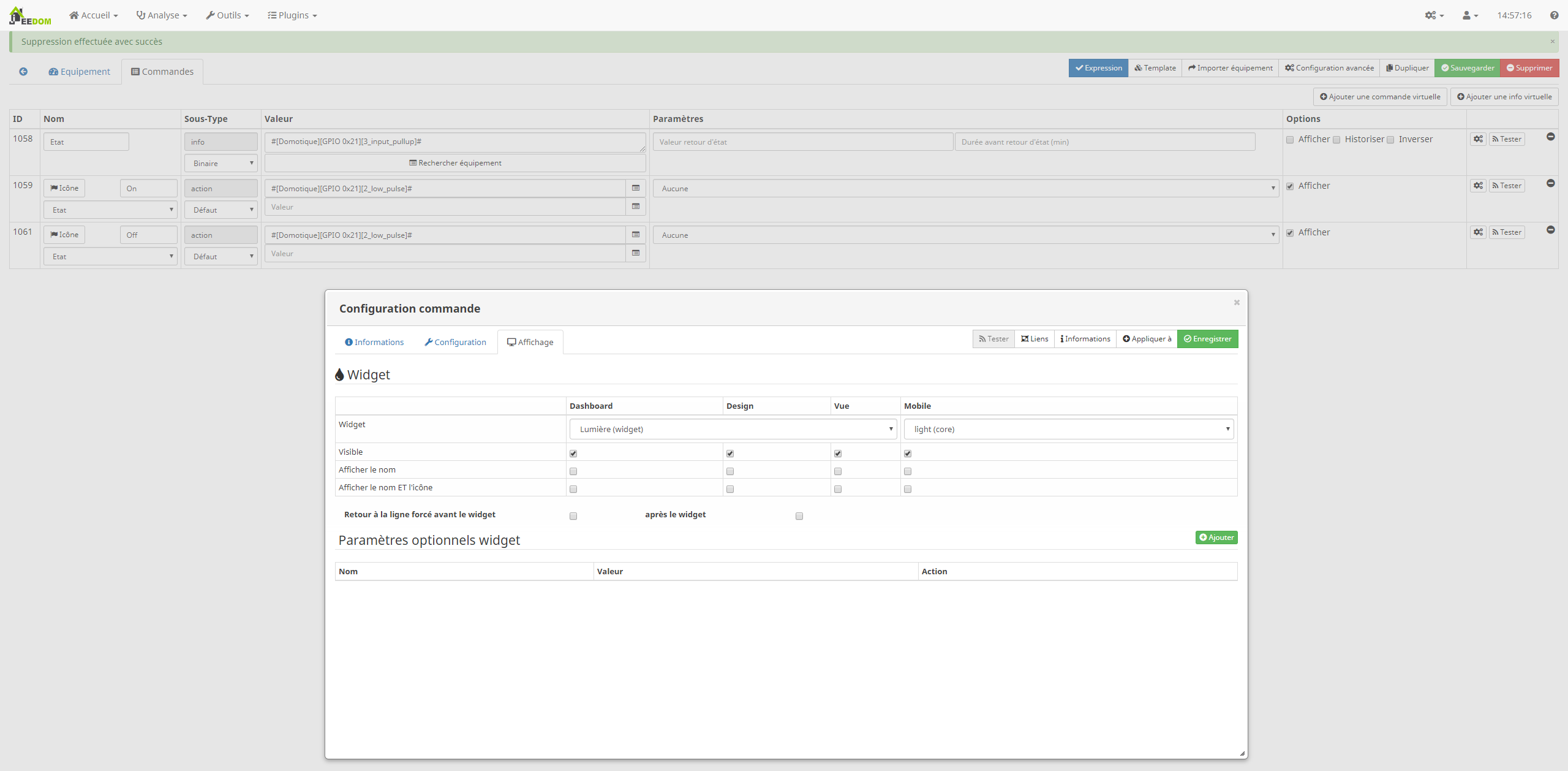
Task: Test command 1058 with Tester button
Action: click(1507, 139)
